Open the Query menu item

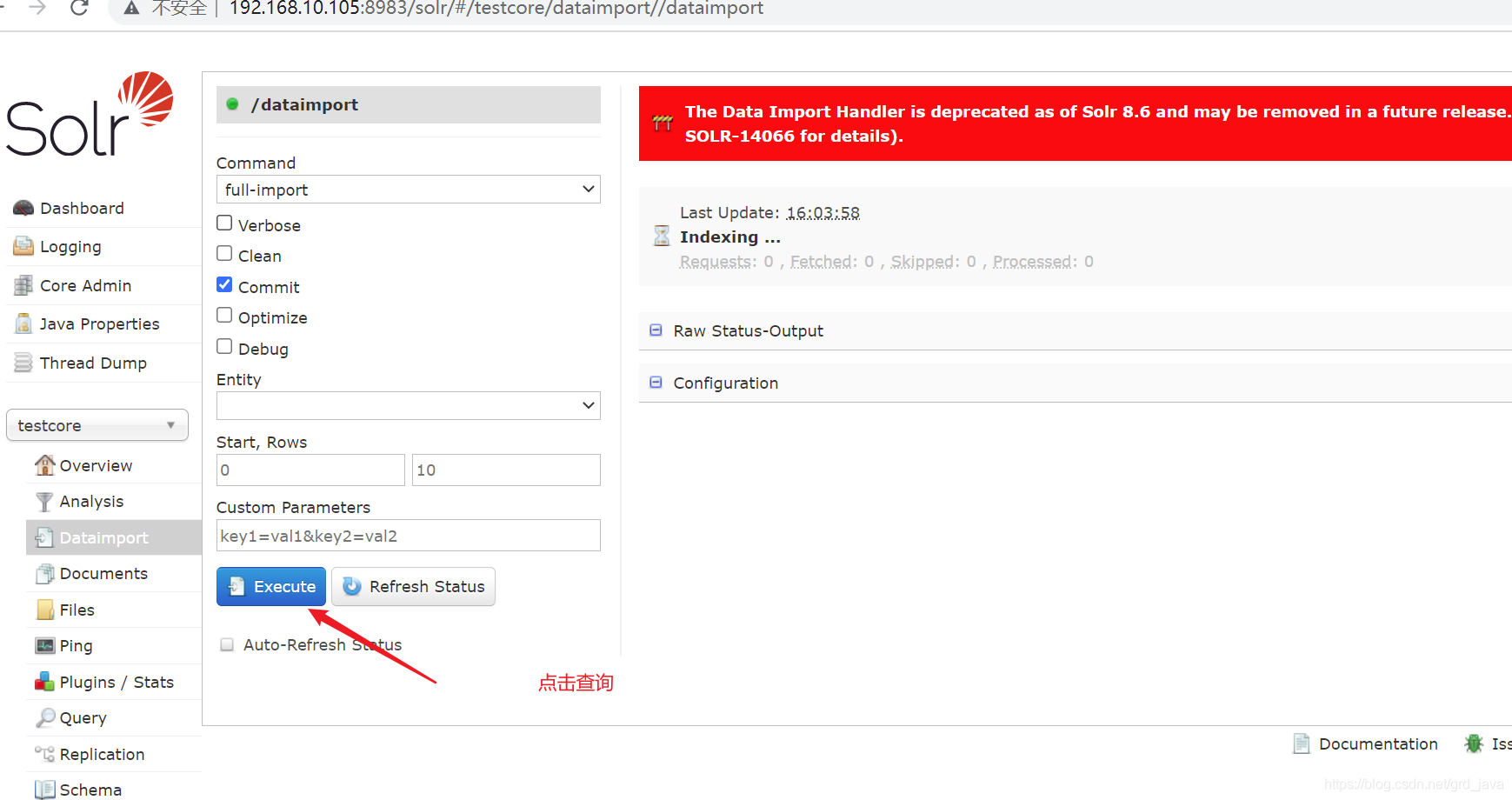point(83,718)
